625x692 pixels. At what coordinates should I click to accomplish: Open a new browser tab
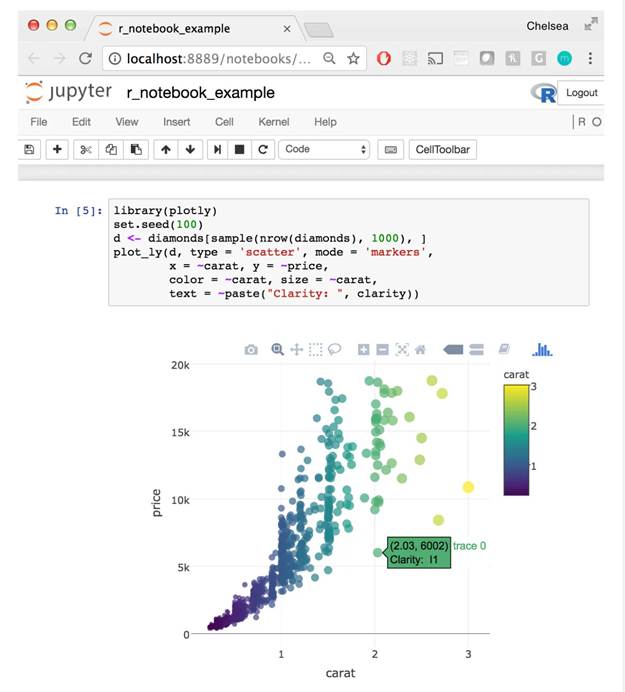pyautogui.click(x=319, y=30)
